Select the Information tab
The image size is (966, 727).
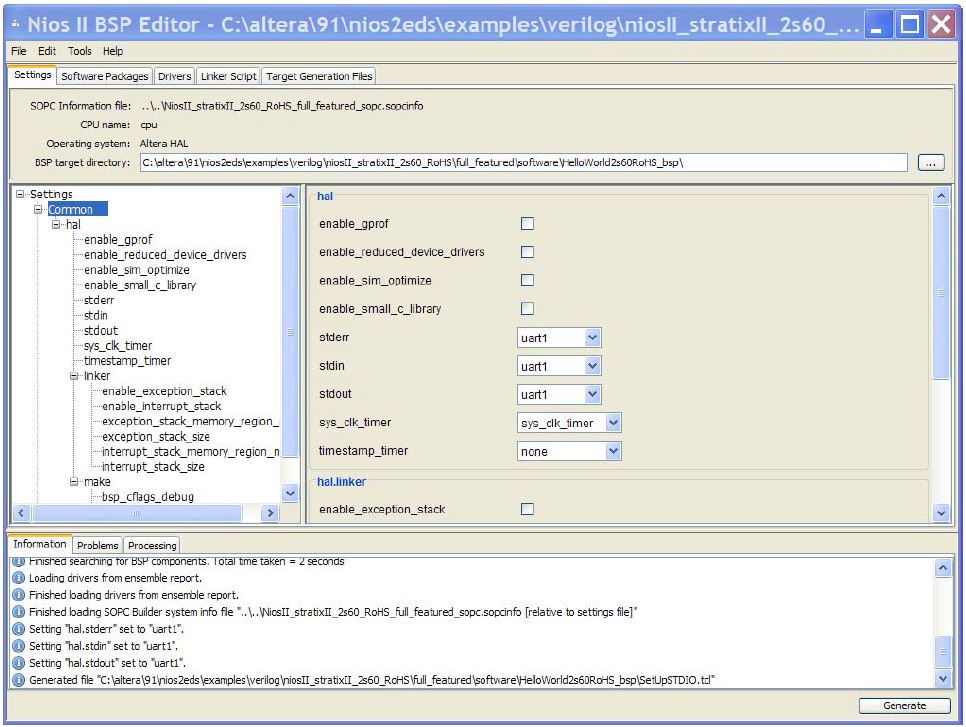40,544
